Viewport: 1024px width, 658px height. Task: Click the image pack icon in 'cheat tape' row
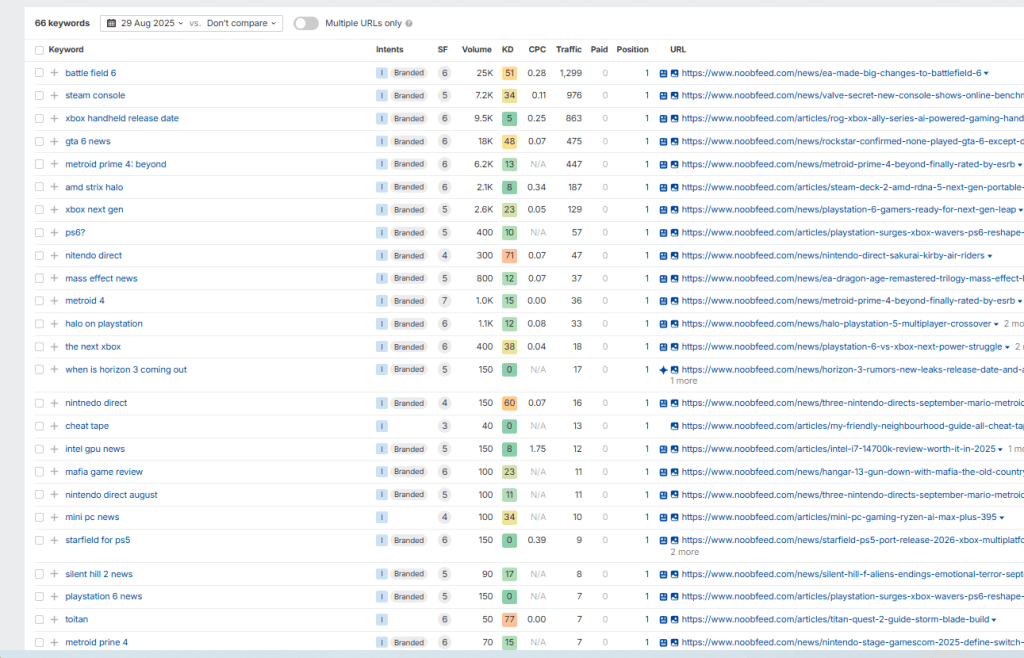click(674, 426)
